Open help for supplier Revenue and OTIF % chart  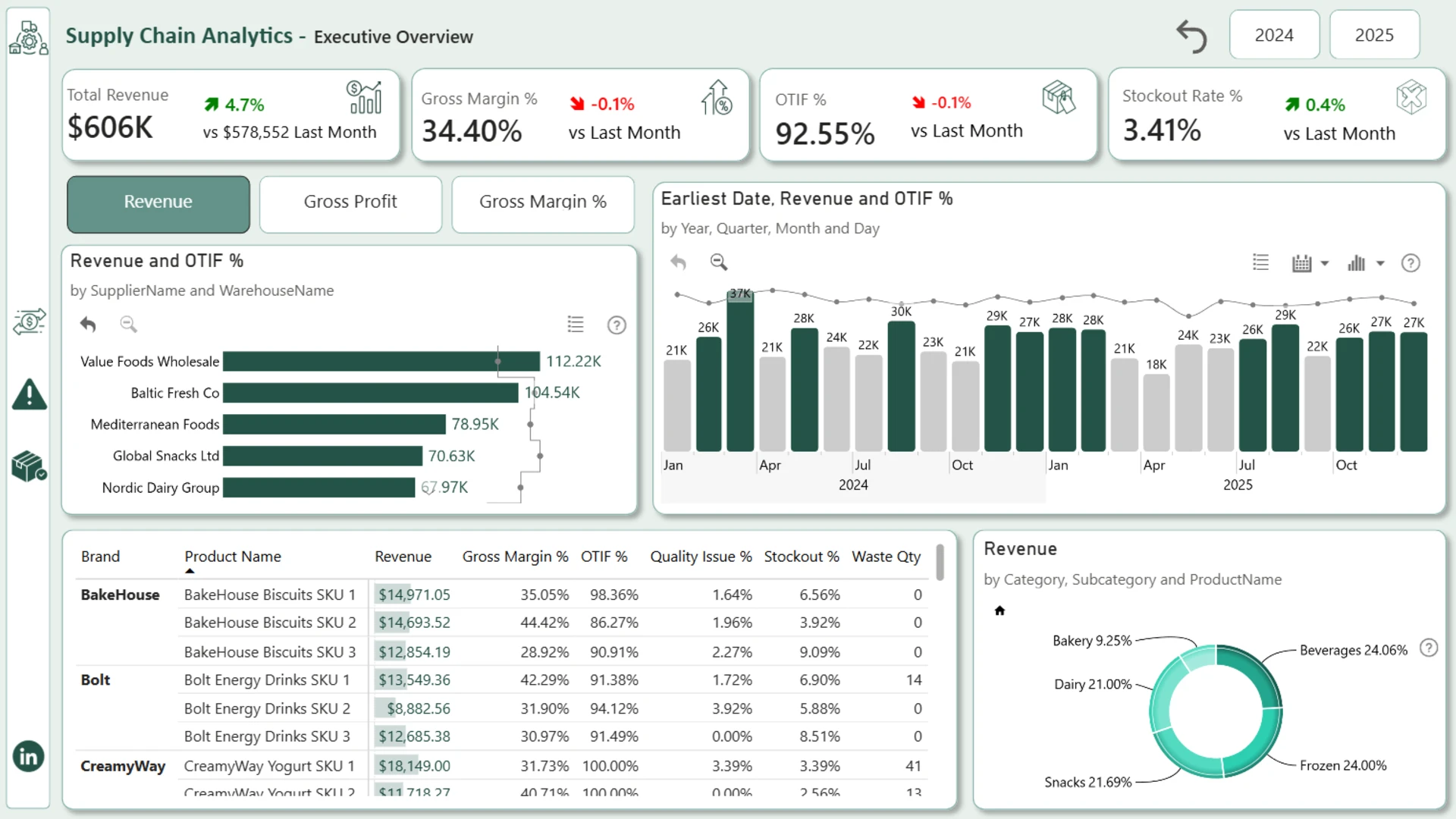click(617, 325)
